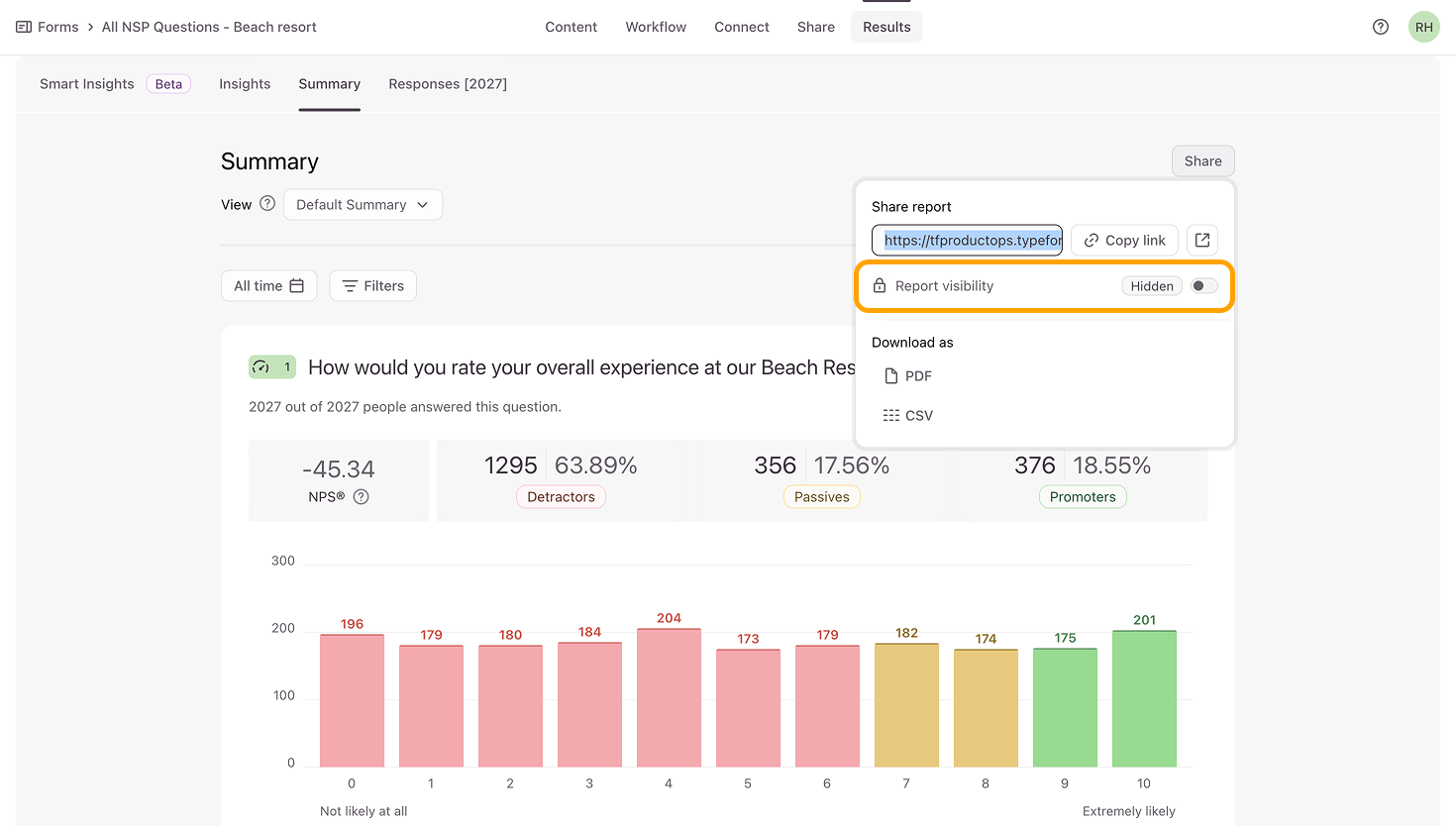This screenshot has height=826, width=1456.
Task: Toggle the Report visibility switch
Action: tap(1203, 286)
